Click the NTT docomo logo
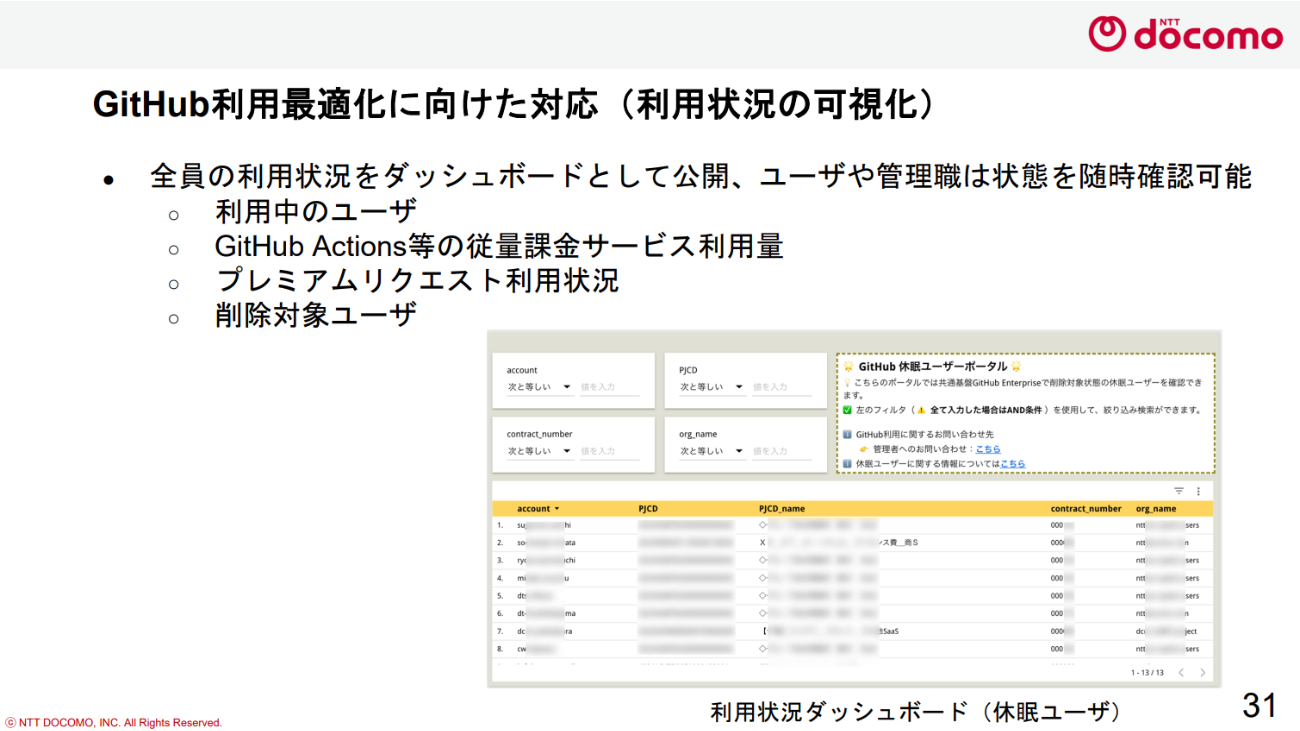 [x=1185, y=34]
